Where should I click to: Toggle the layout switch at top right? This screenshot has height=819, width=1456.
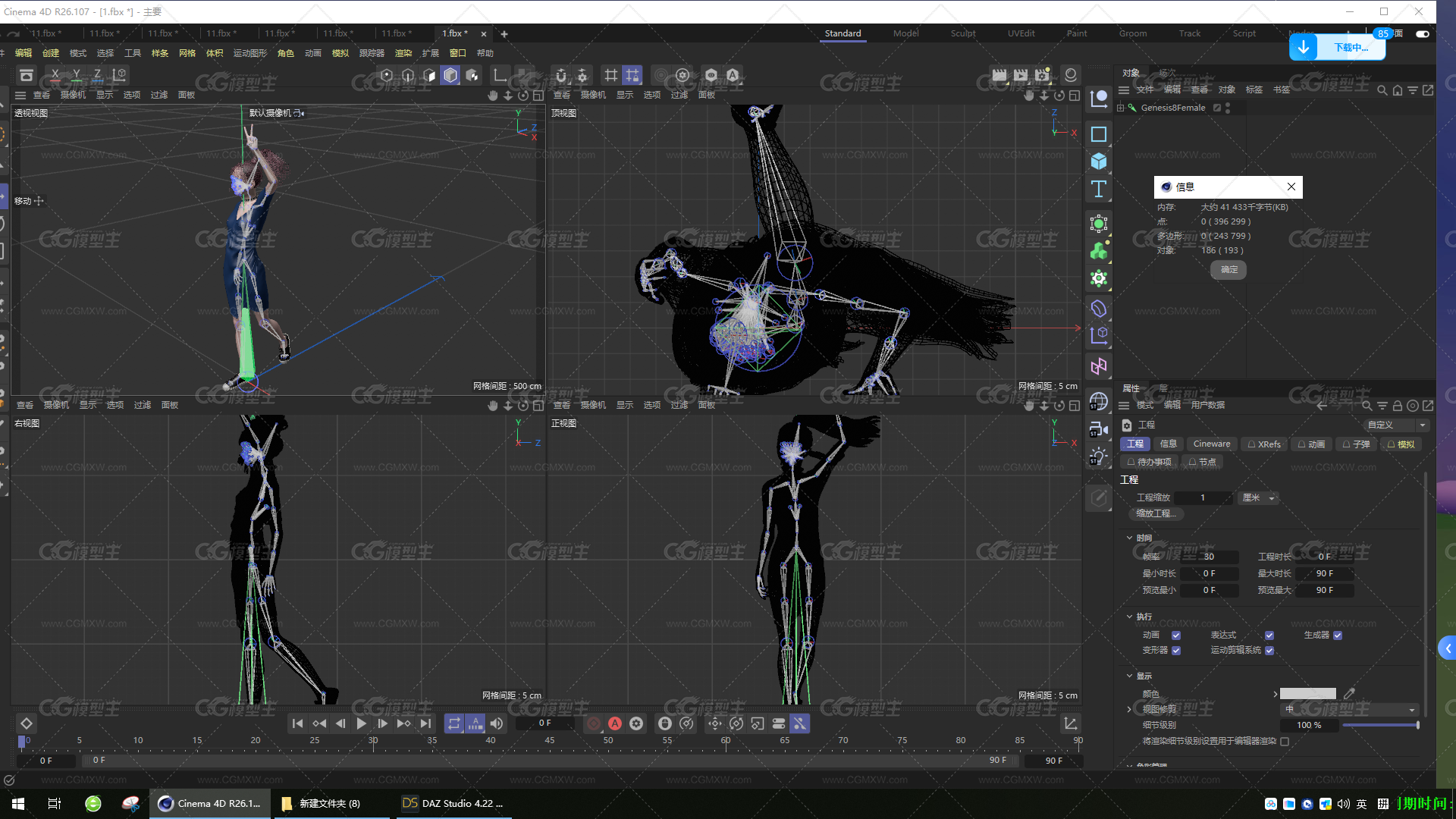click(x=1423, y=33)
